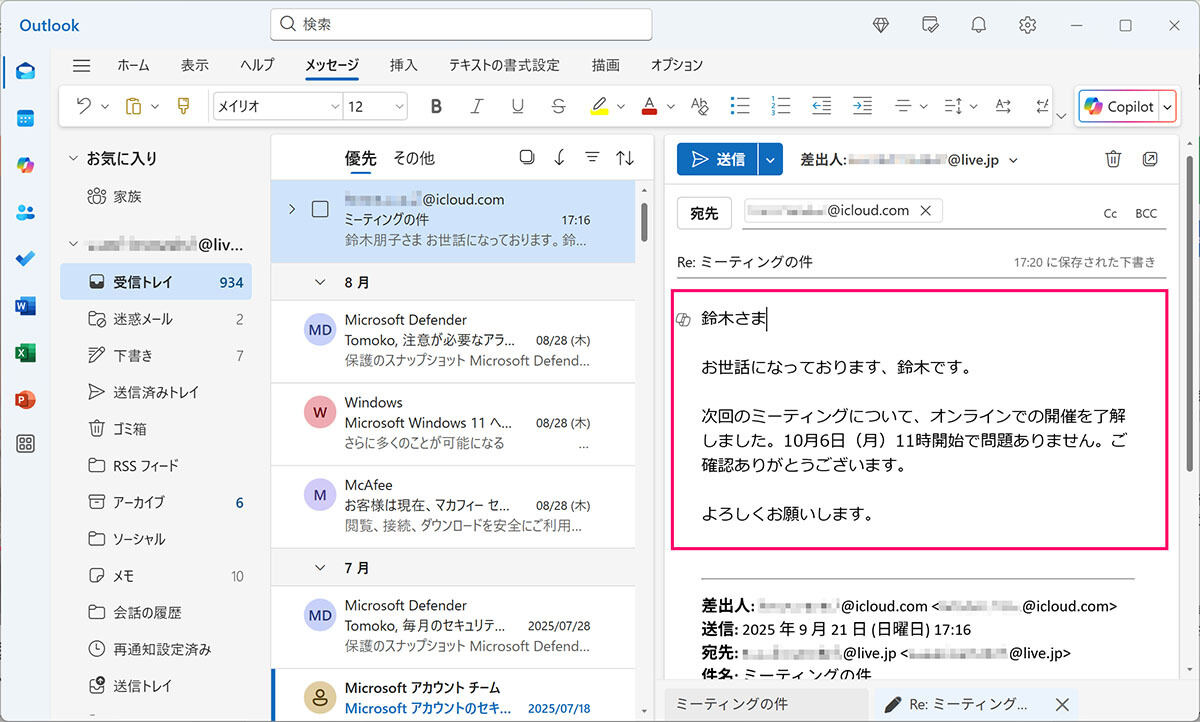Insert a bulleted list

740,106
